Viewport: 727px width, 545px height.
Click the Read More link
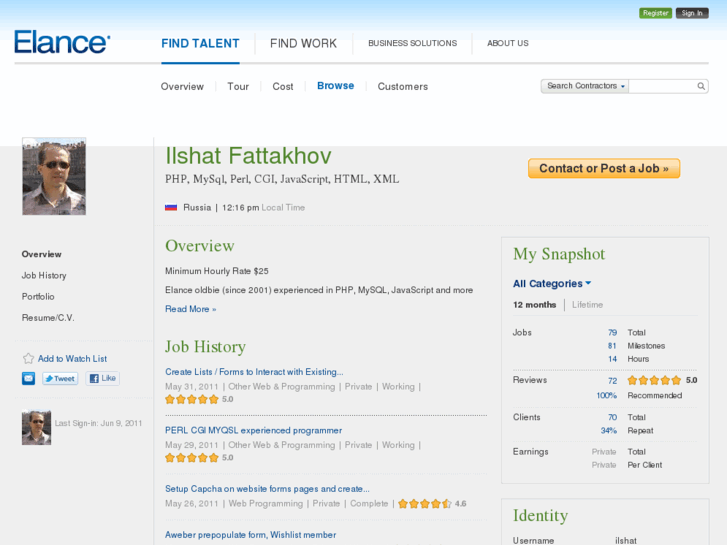click(191, 309)
